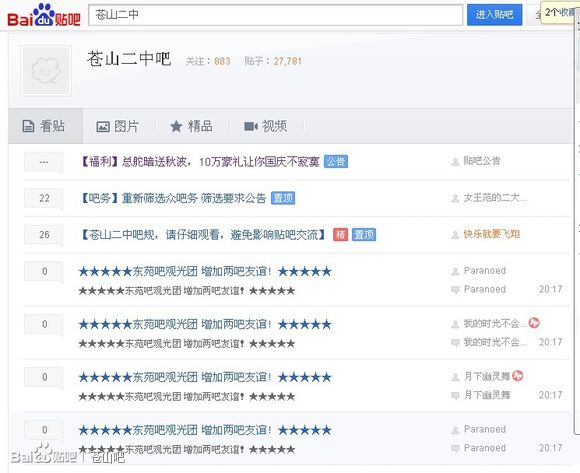The height and width of the screenshot is (473, 580).
Task: Click the 图片 picture icon
Action: click(102, 126)
